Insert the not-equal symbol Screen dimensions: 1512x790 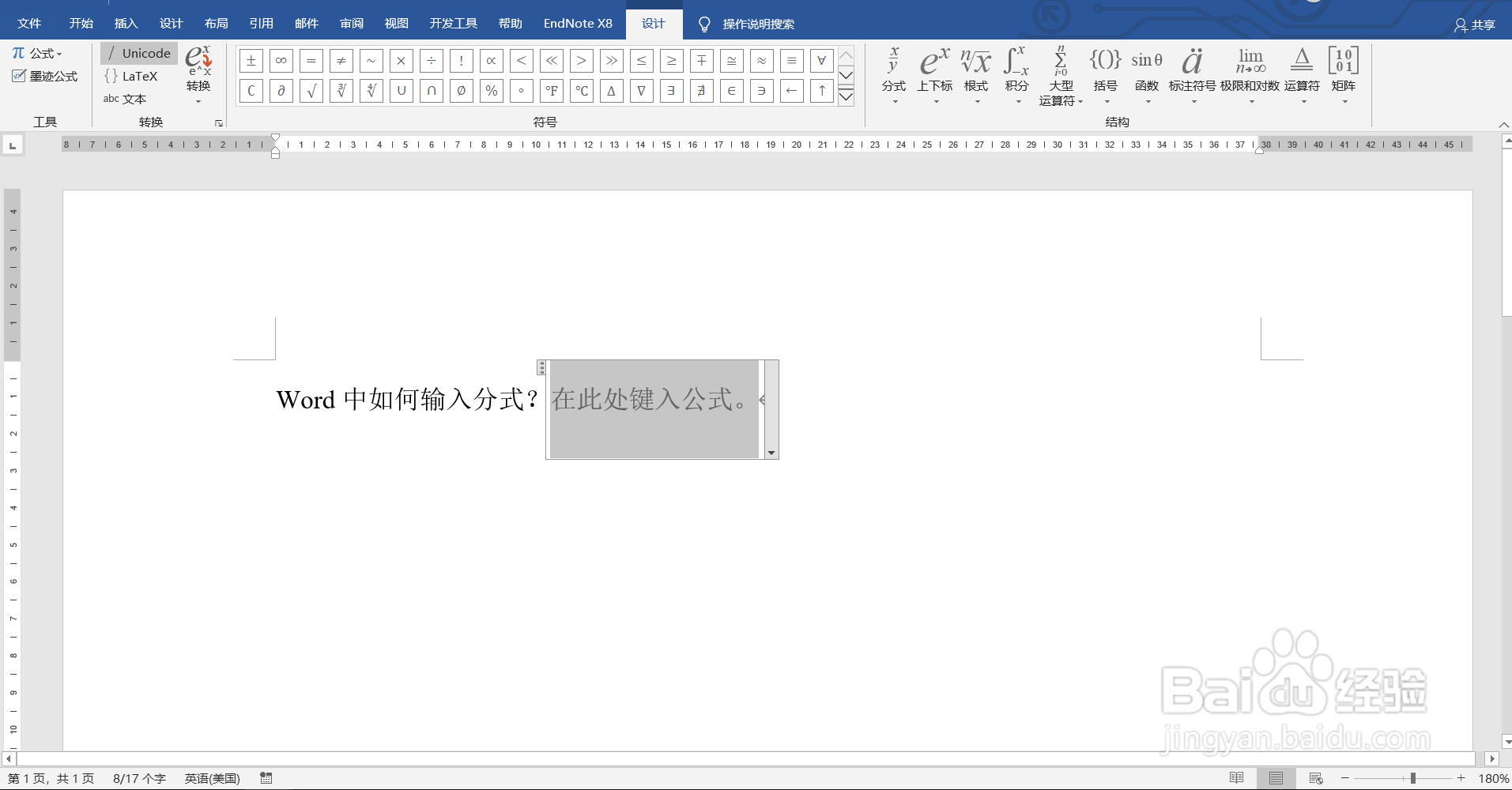(341, 61)
